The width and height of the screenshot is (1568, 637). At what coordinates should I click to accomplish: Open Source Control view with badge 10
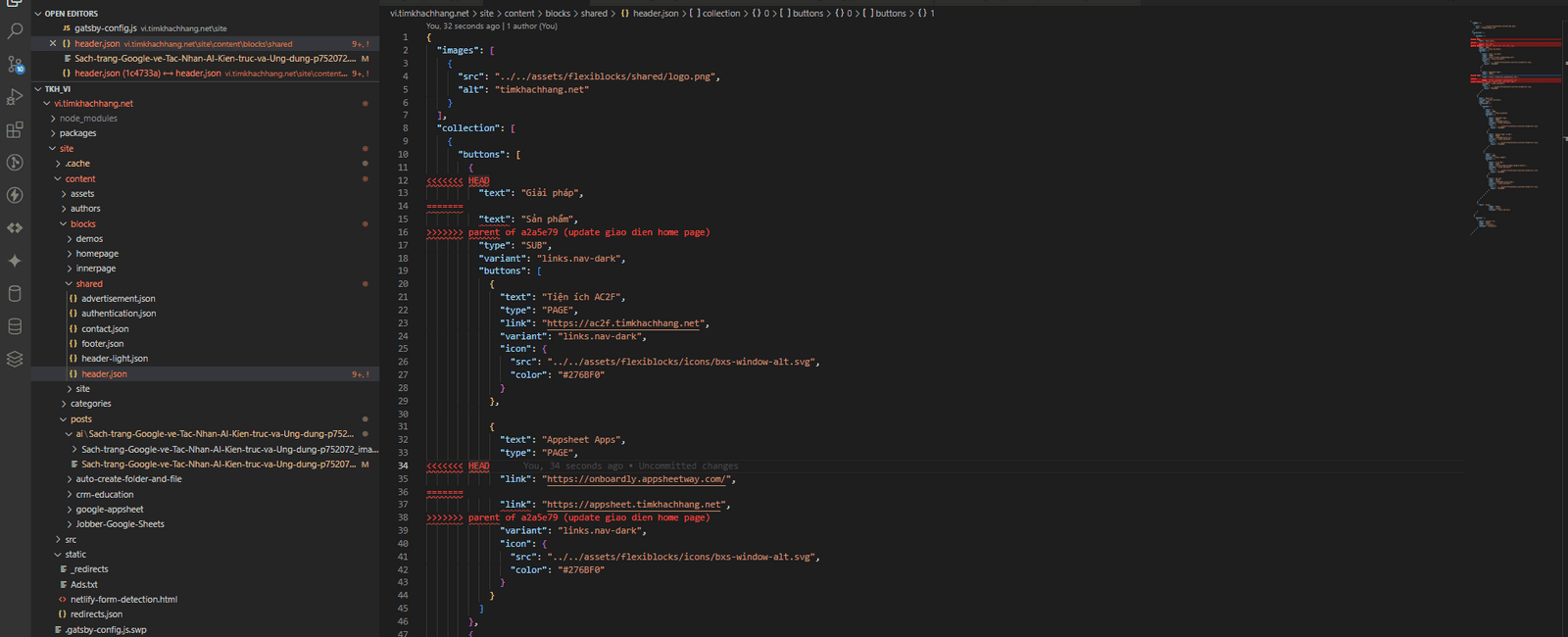tap(15, 65)
